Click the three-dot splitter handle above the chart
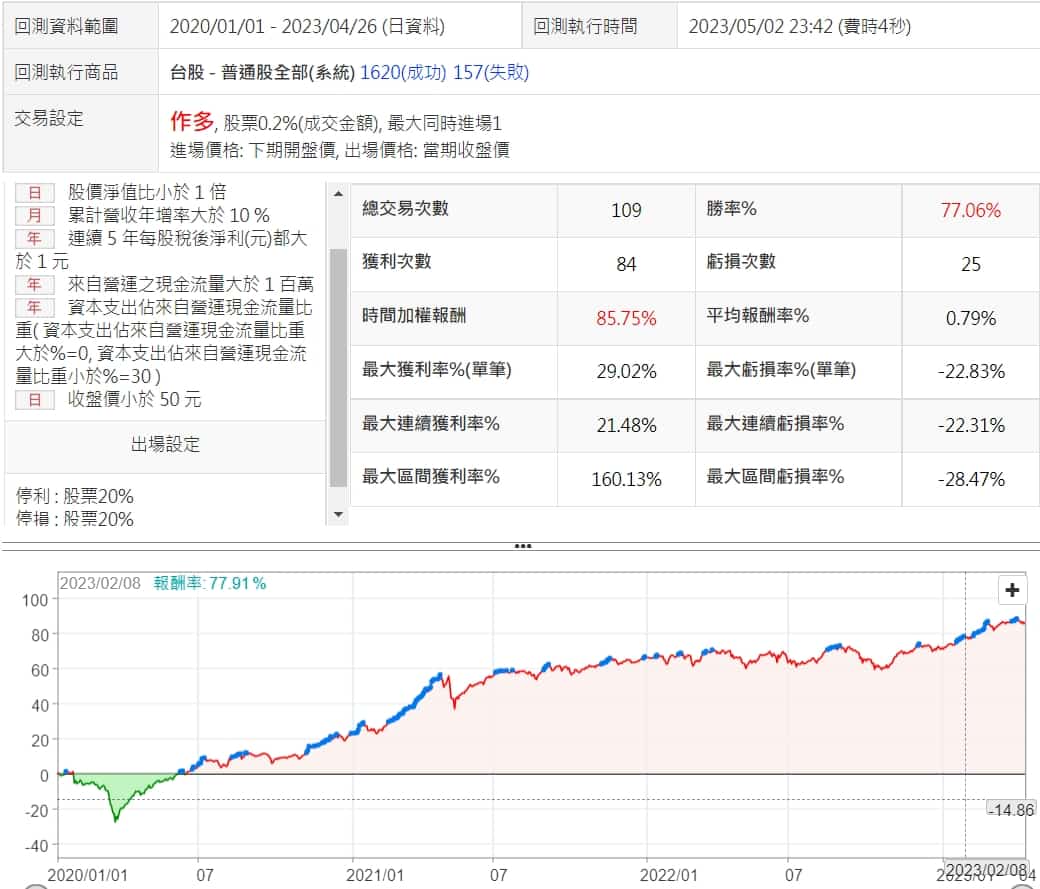This screenshot has width=1040, height=889. click(521, 547)
